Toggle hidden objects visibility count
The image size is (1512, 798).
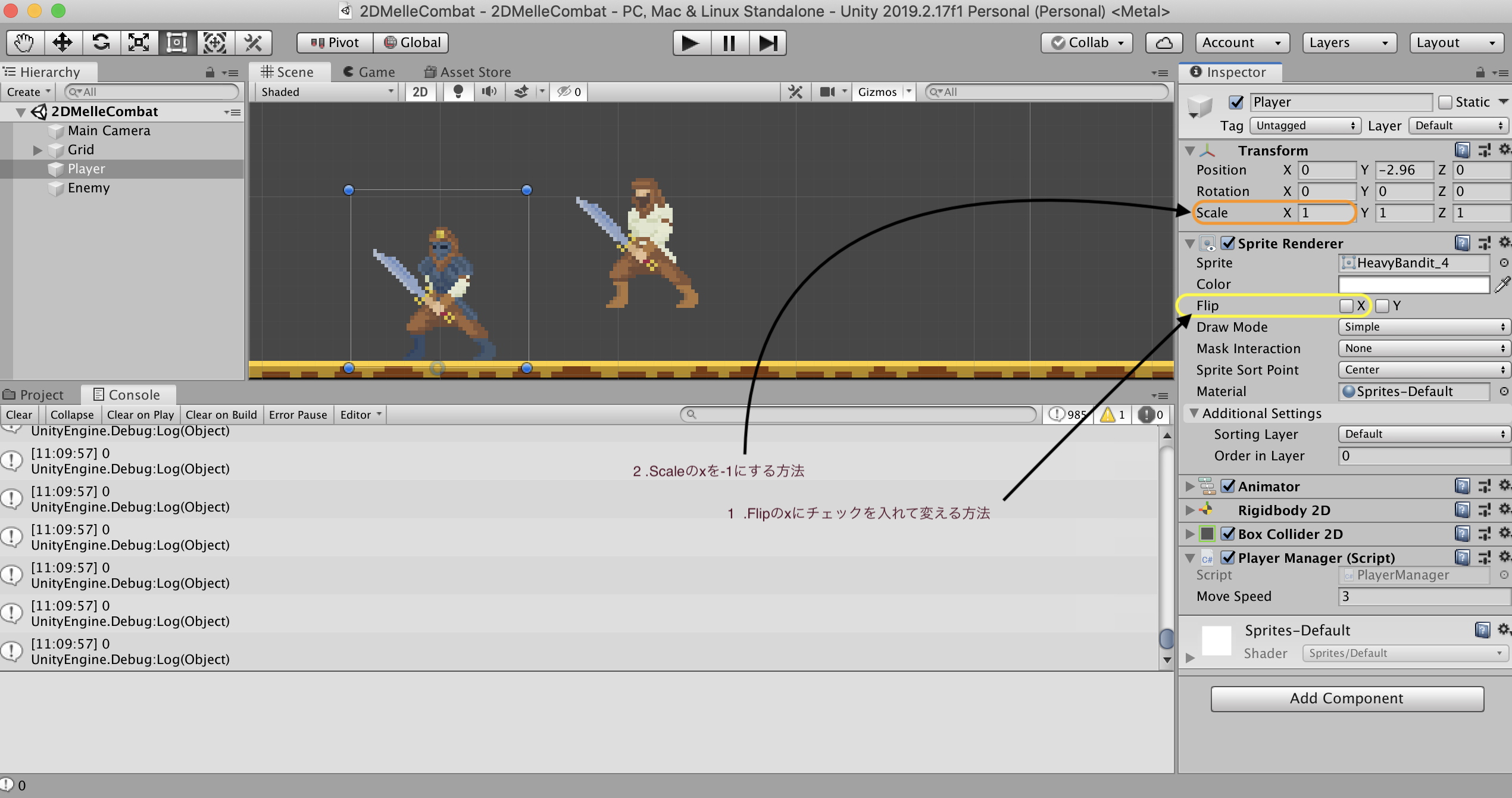coord(568,92)
